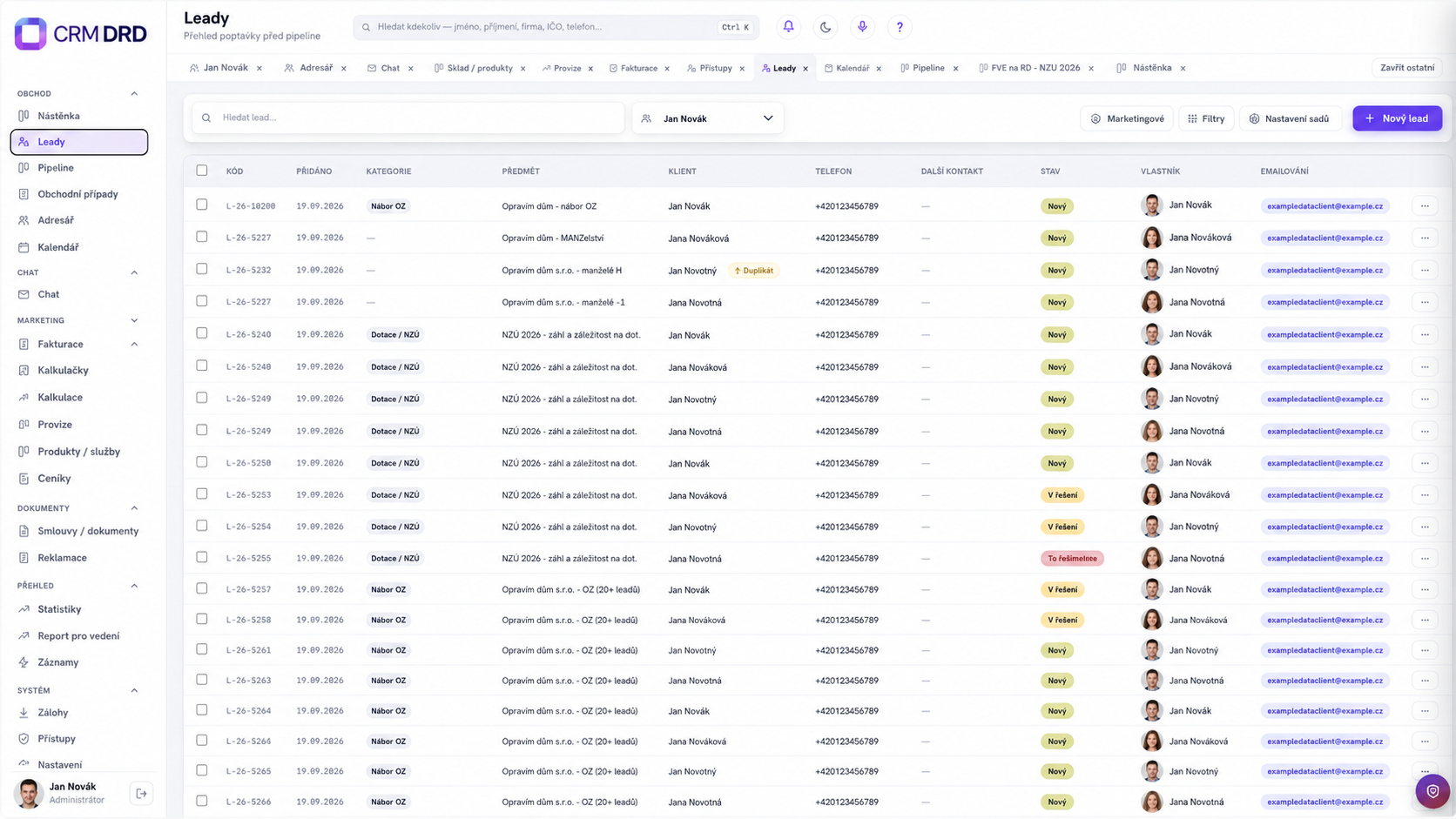Screen dimensions: 1456x819
Task: Check the box for lead L-26-10200
Action: 202,205
